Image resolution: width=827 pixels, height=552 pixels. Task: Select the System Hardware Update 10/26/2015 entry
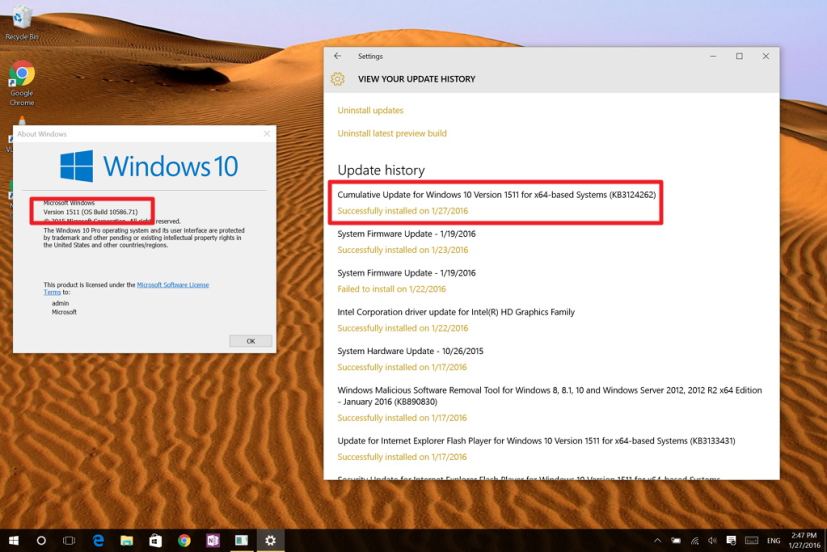tap(410, 351)
